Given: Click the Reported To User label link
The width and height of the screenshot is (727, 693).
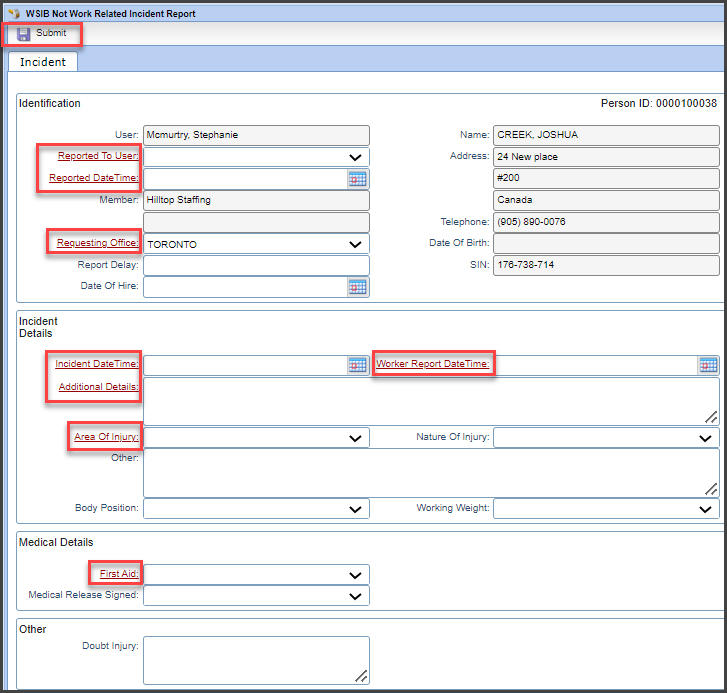Looking at the screenshot, I should coord(98,156).
